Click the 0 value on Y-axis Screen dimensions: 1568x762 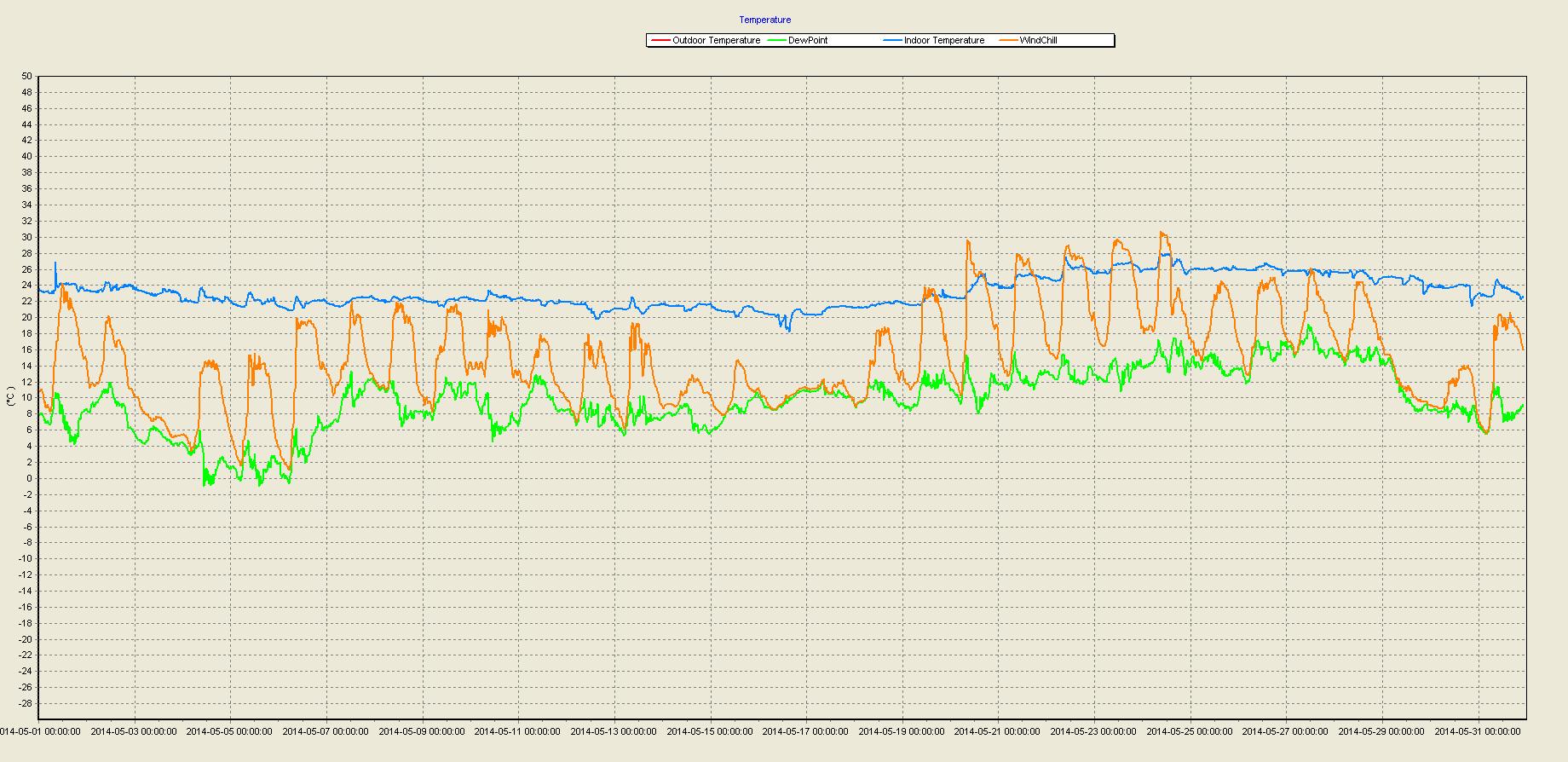pos(29,478)
